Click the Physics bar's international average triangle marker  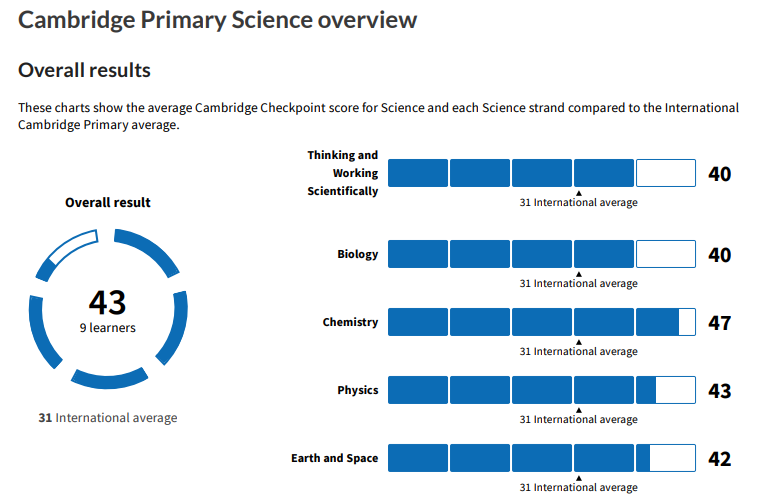(x=578, y=410)
